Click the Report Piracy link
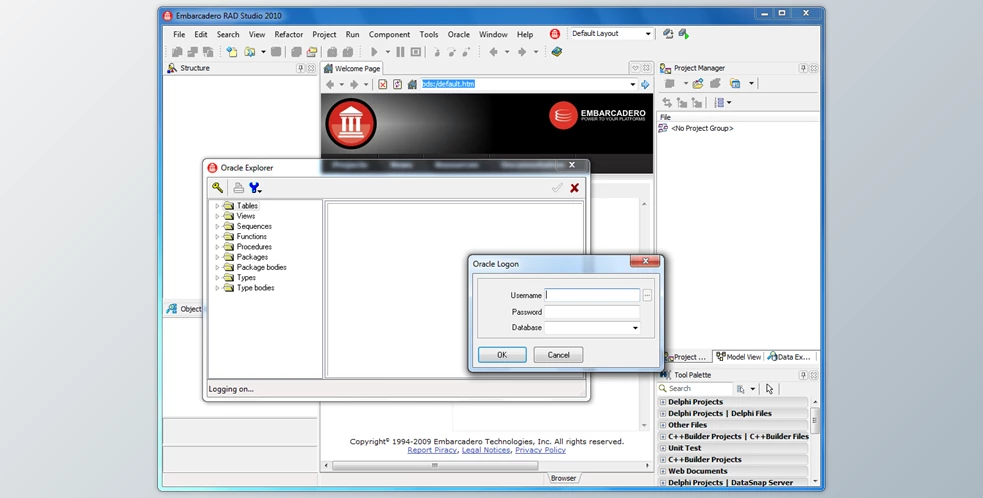Image resolution: width=983 pixels, height=498 pixels. (432, 450)
